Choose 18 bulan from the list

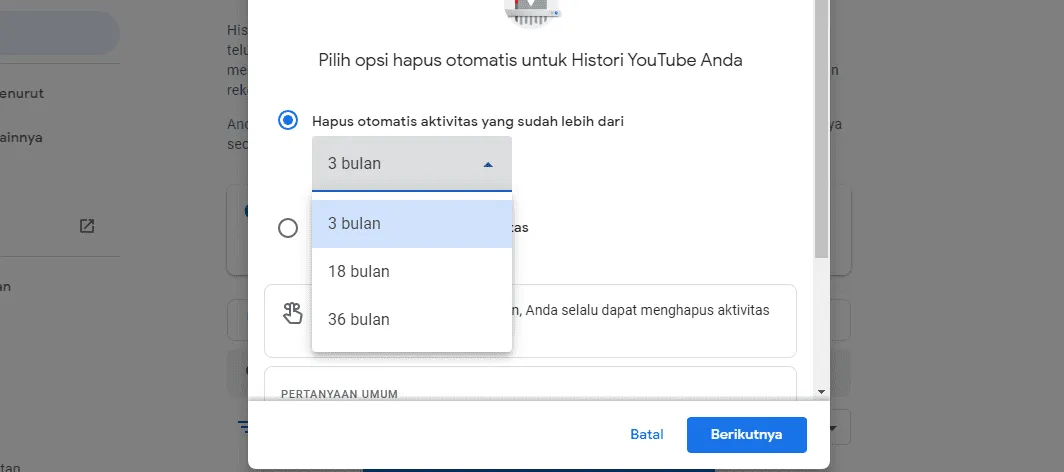click(x=412, y=271)
